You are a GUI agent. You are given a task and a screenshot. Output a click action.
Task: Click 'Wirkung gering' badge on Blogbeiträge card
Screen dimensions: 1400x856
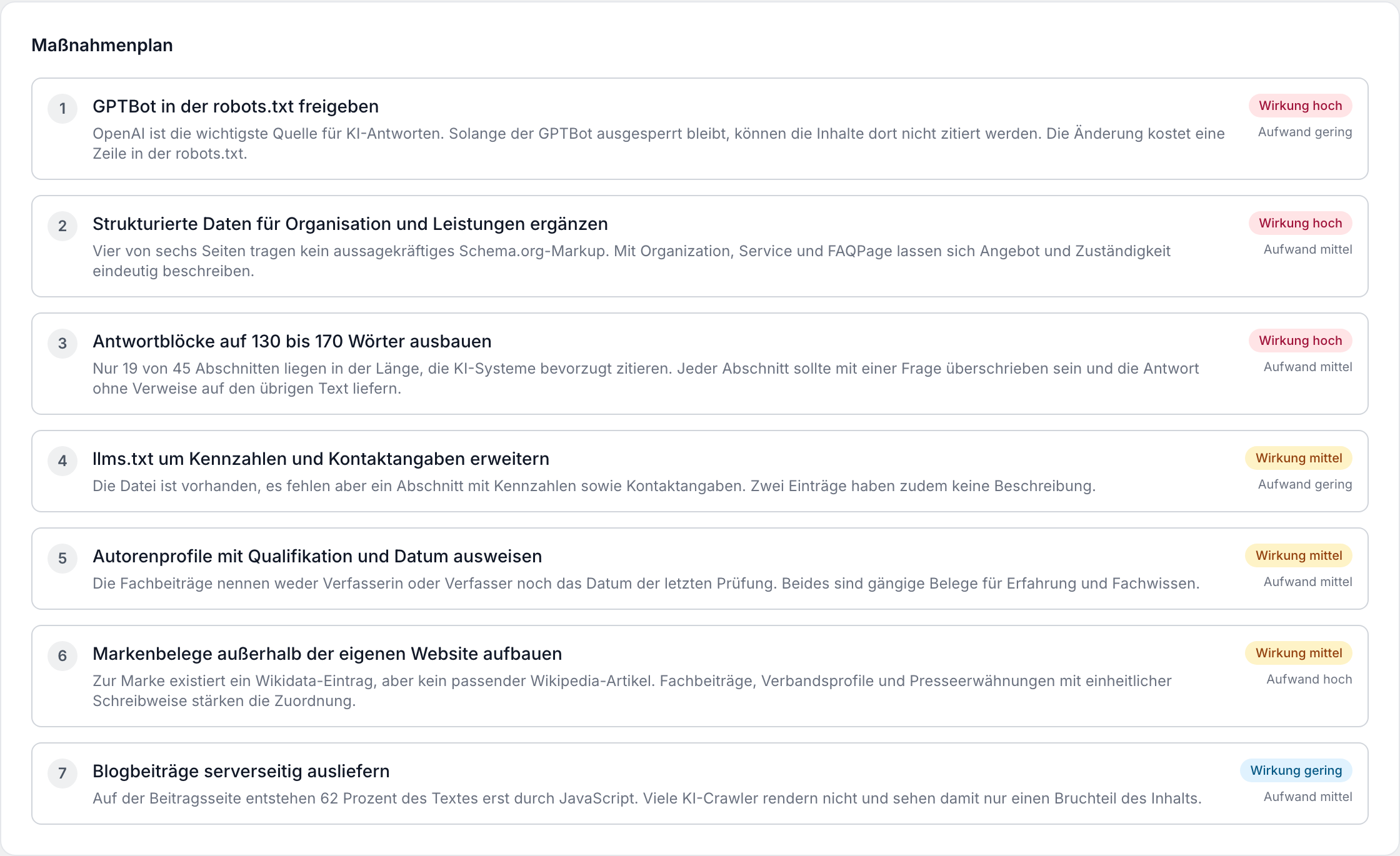coord(1296,770)
